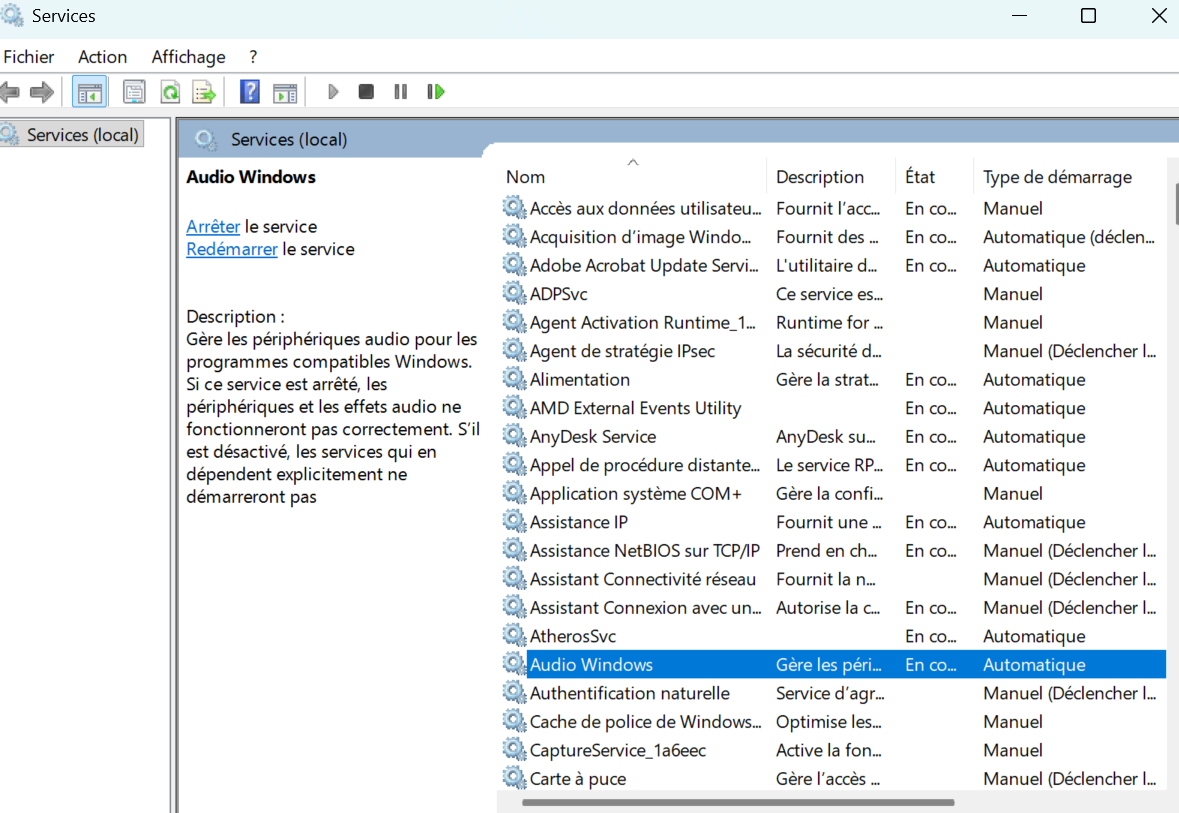Click the horizontal scrollbar under the services list
The width and height of the screenshot is (1179, 813).
pyautogui.click(x=738, y=802)
